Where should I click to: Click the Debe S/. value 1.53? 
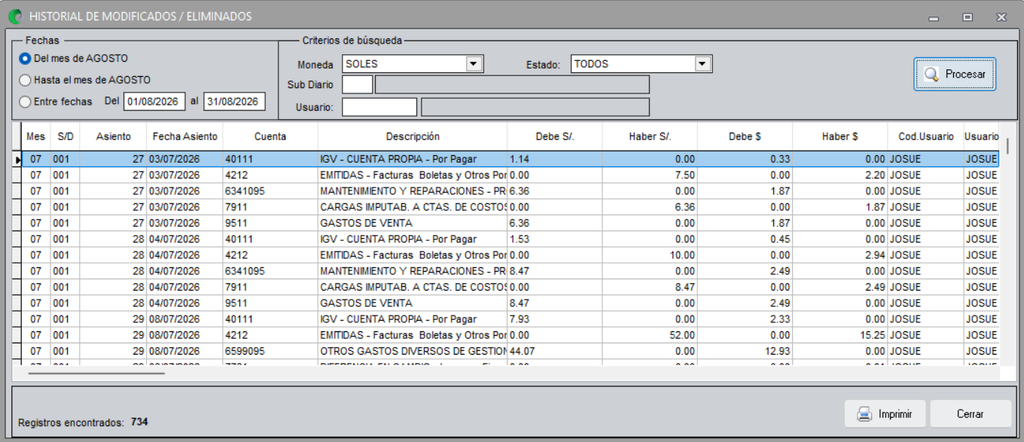pos(554,239)
